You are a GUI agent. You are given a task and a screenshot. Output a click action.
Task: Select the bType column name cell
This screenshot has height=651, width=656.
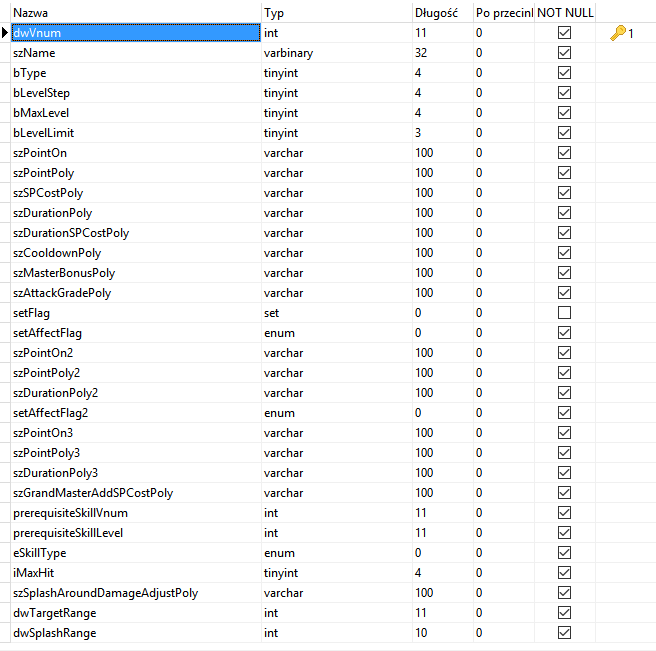136,73
